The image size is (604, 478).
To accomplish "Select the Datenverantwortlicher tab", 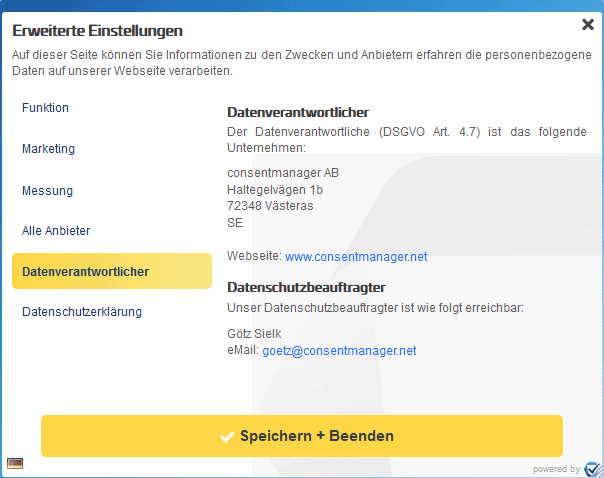I will pos(112,271).
